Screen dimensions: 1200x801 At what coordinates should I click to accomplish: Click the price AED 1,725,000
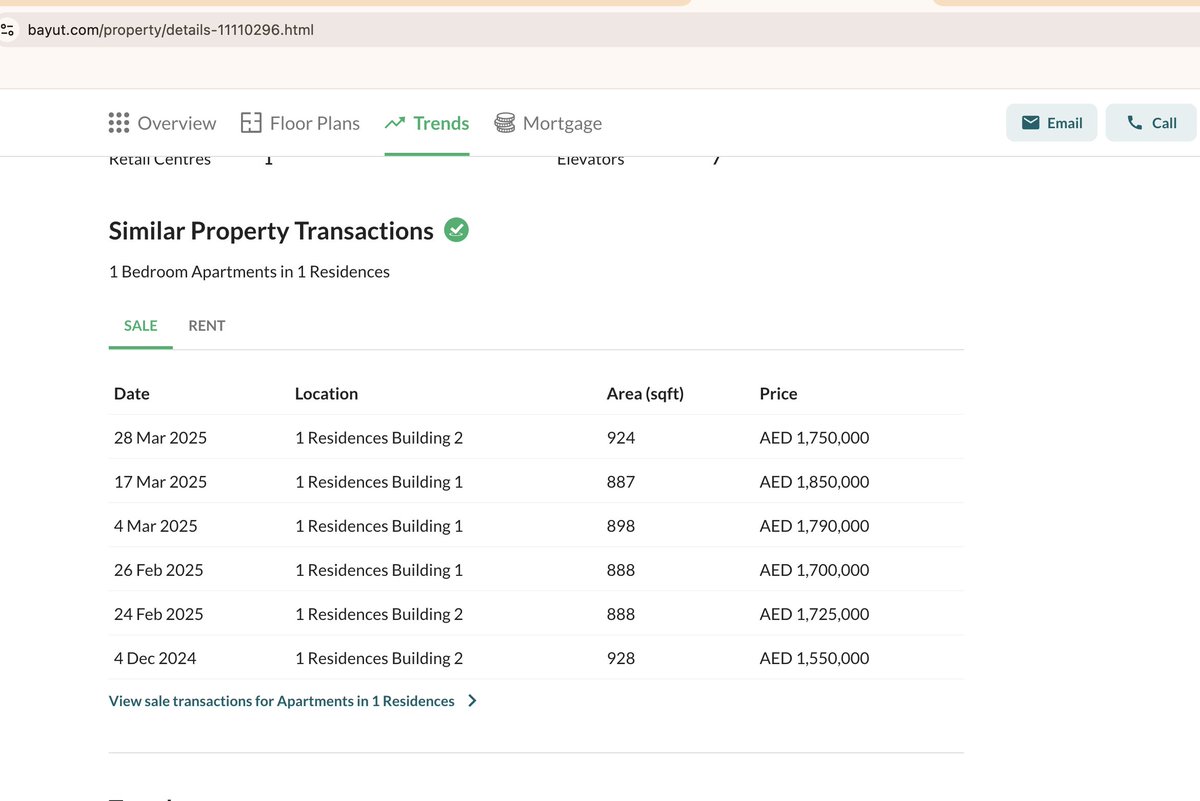815,614
